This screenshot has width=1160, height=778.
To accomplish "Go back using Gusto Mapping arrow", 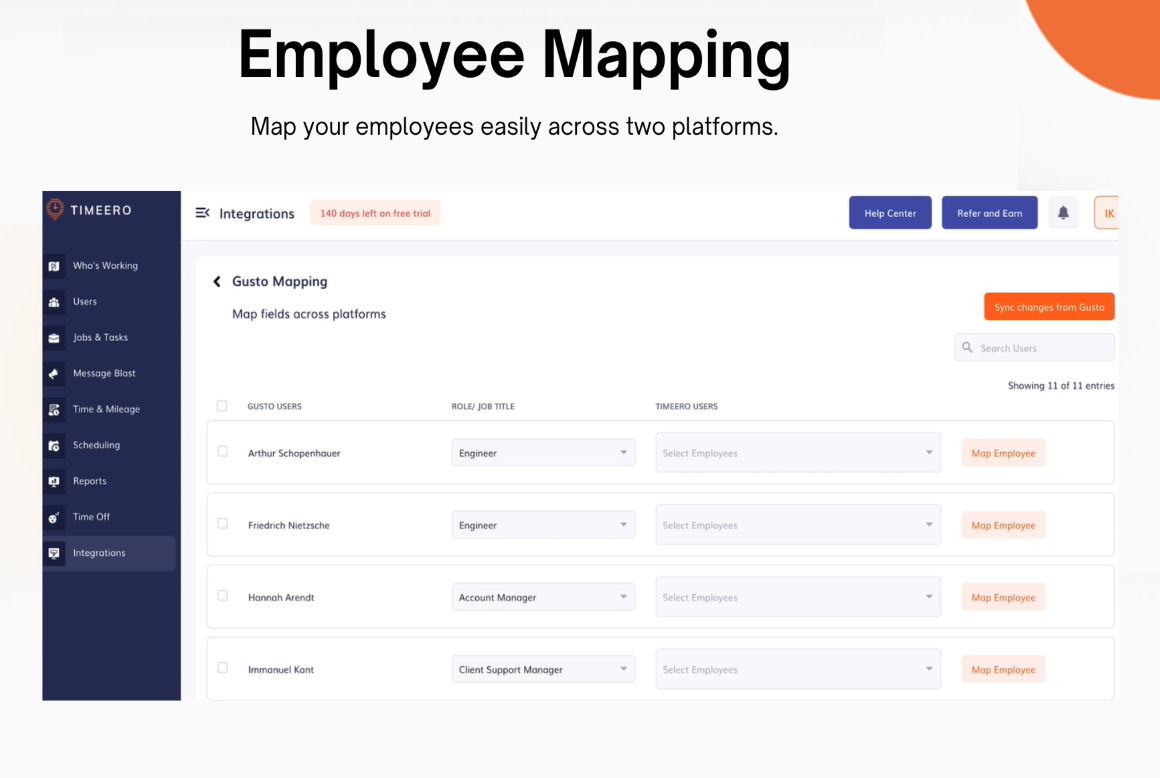I will tap(217, 281).
